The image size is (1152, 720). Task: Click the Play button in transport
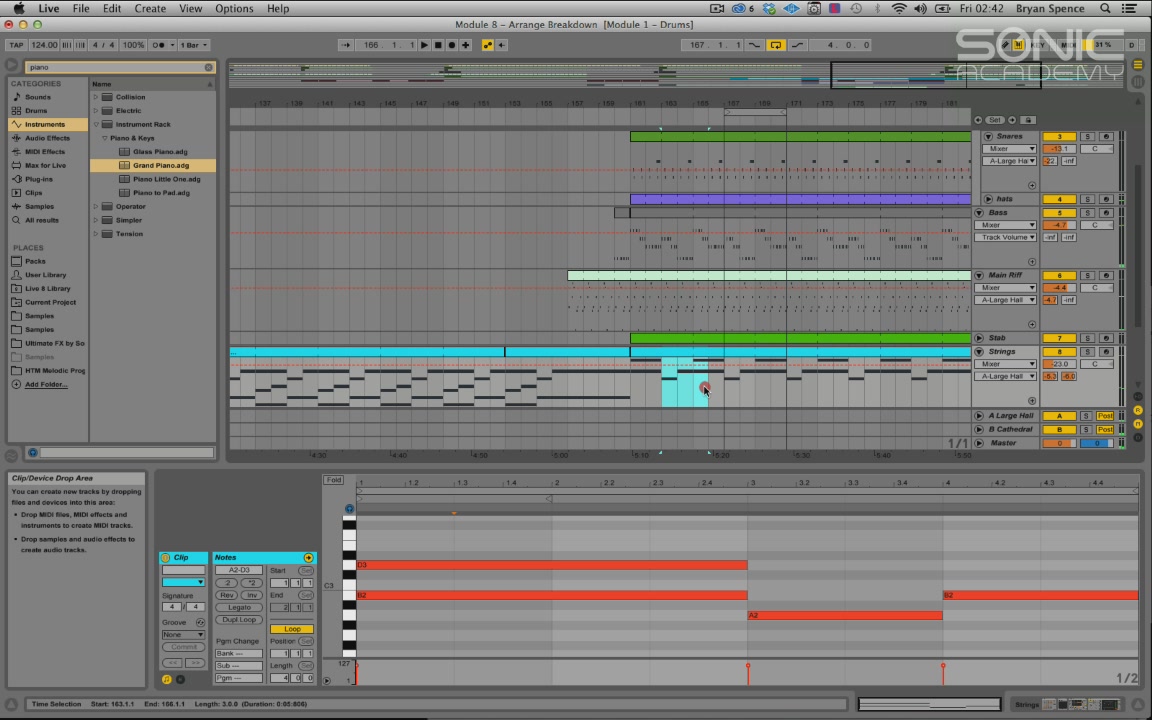424,45
